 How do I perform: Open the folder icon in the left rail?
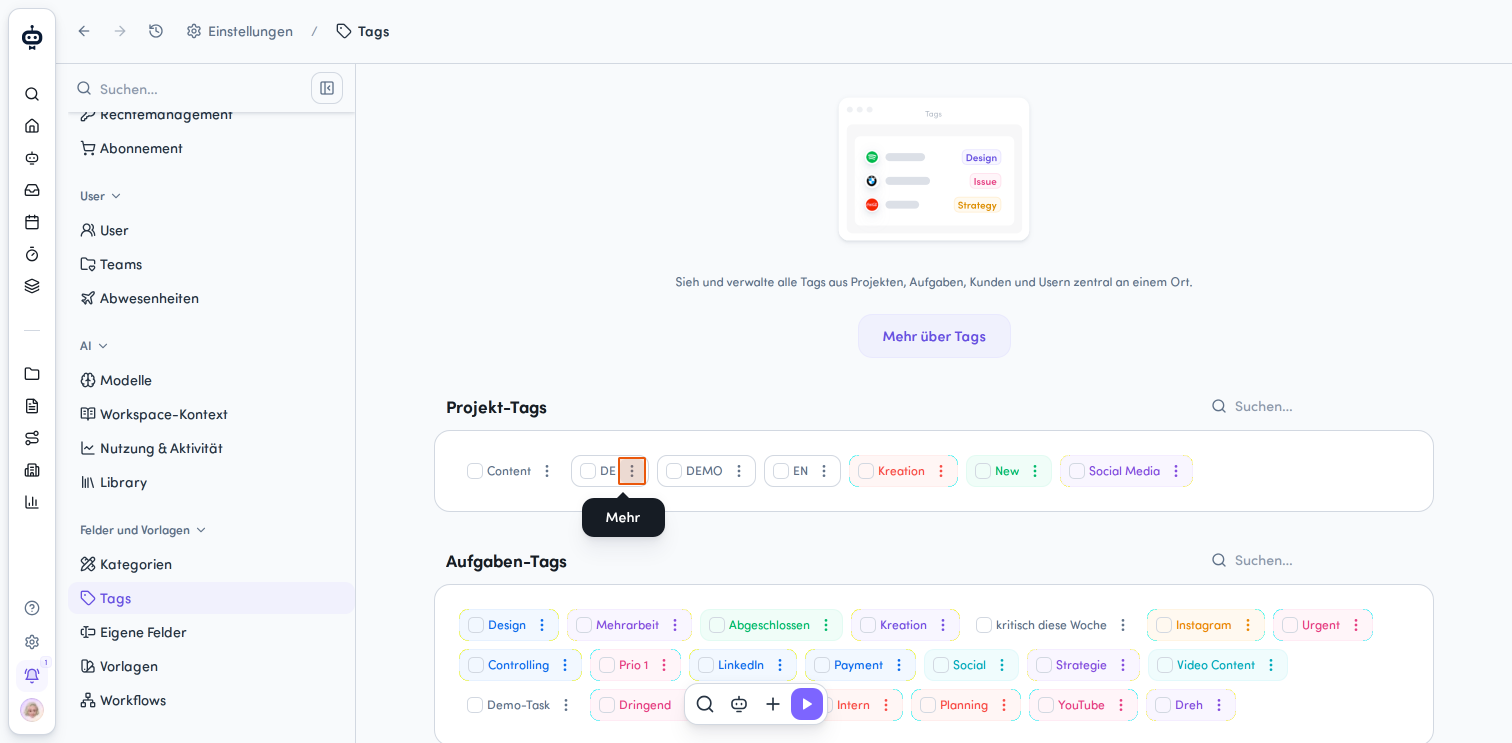point(32,374)
